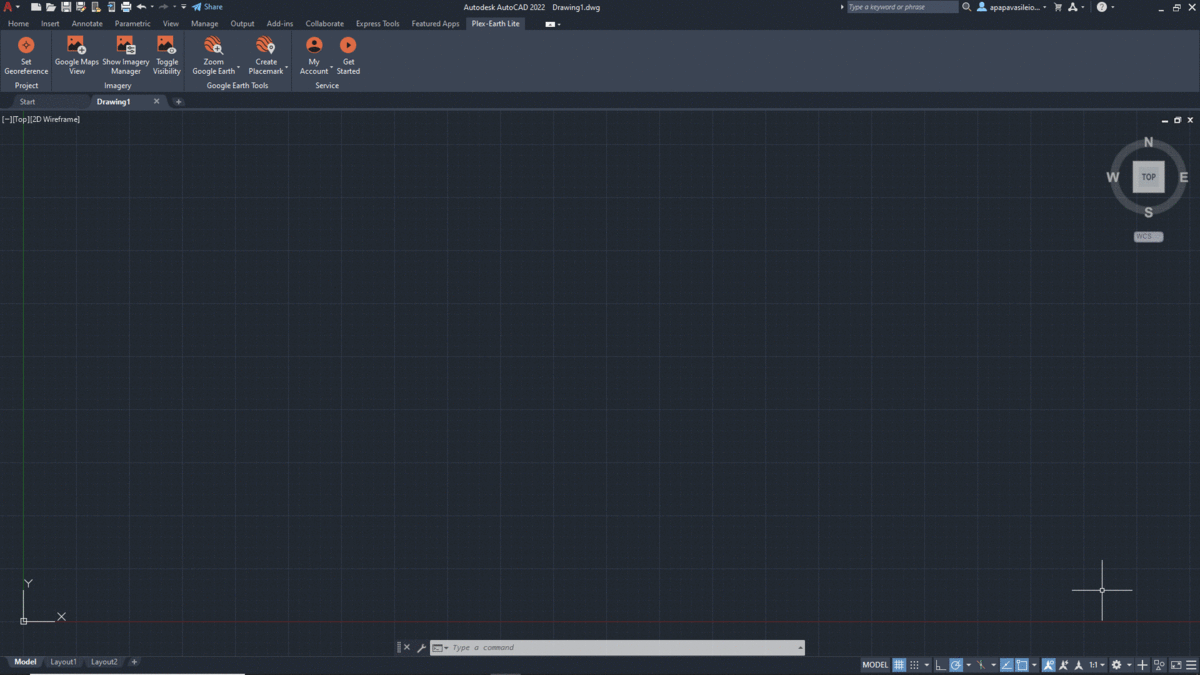Show the Imagery Manager

126,56
